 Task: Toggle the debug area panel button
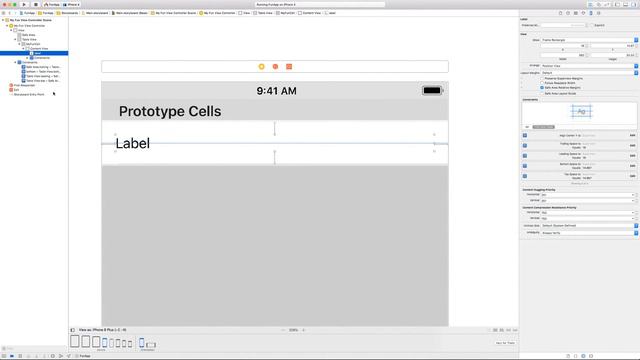(625, 4)
